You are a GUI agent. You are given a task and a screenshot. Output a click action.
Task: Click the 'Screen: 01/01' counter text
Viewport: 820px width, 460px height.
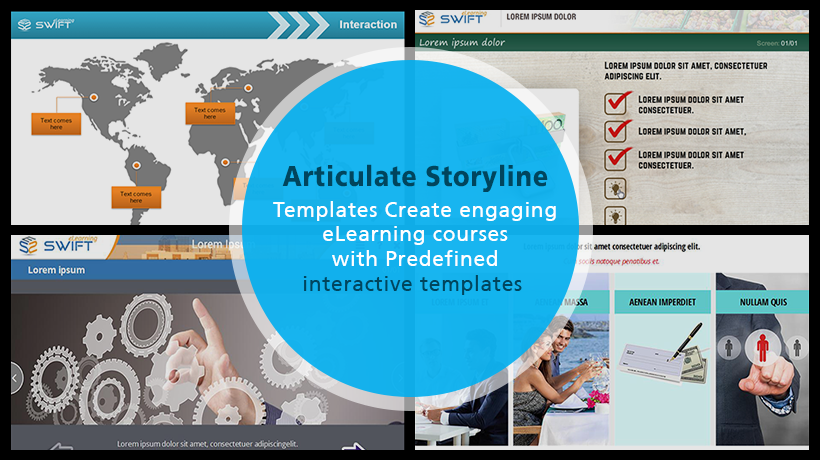coord(777,43)
